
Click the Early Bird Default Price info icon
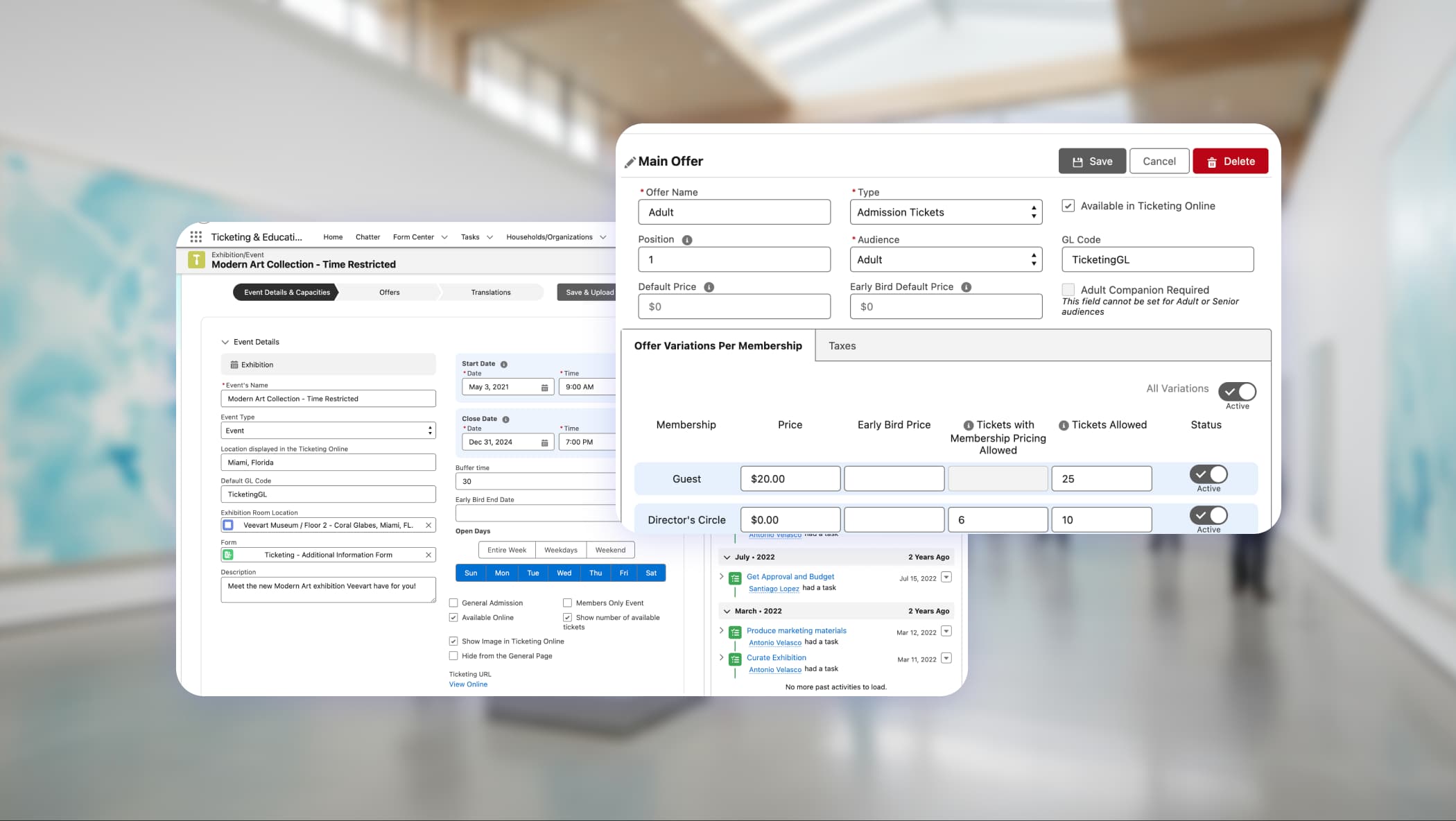pyautogui.click(x=966, y=287)
